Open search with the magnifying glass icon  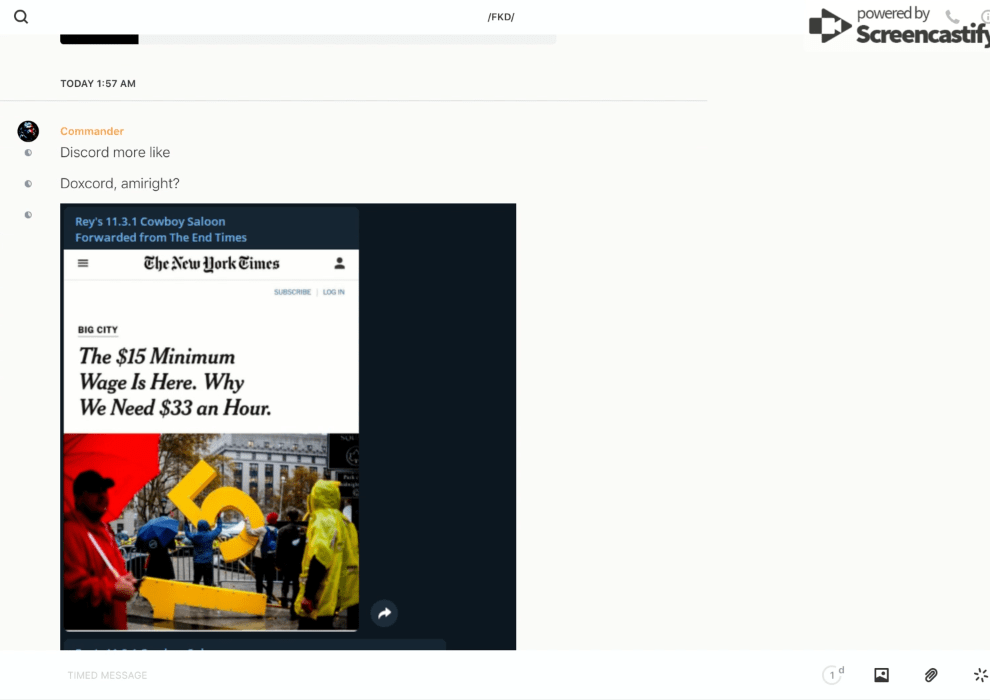pos(21,17)
